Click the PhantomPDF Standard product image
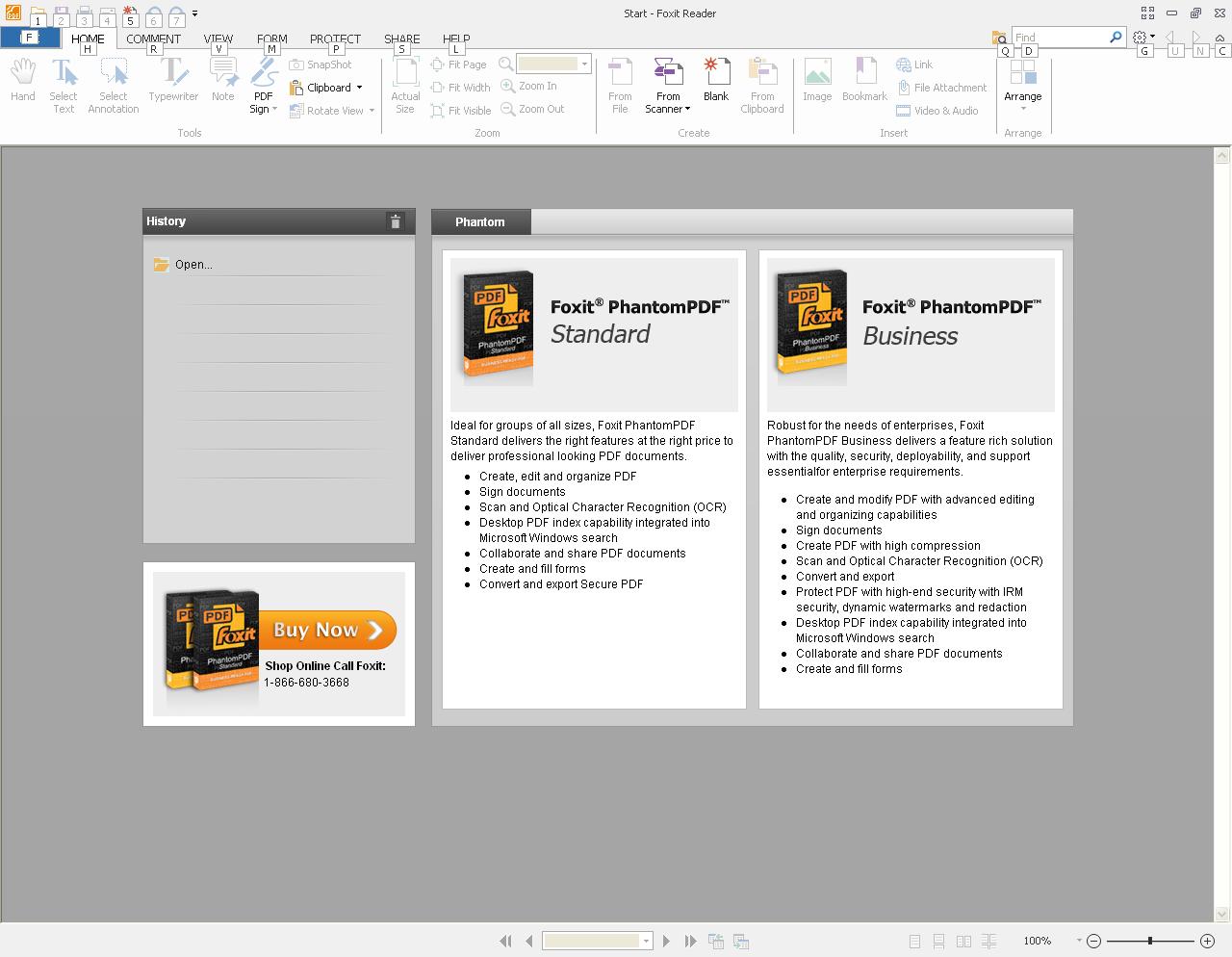Screen dimensions: 1232x957 pyautogui.click(x=498, y=326)
